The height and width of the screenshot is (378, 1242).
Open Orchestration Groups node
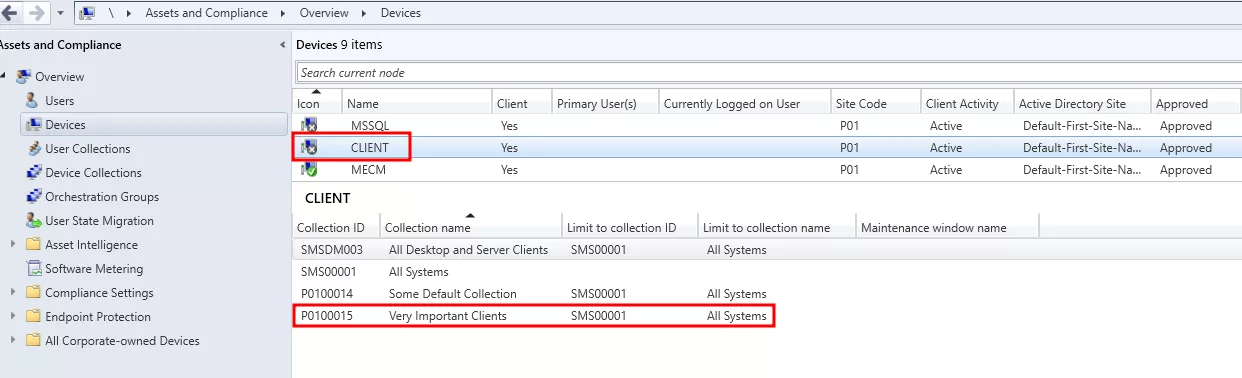point(102,197)
